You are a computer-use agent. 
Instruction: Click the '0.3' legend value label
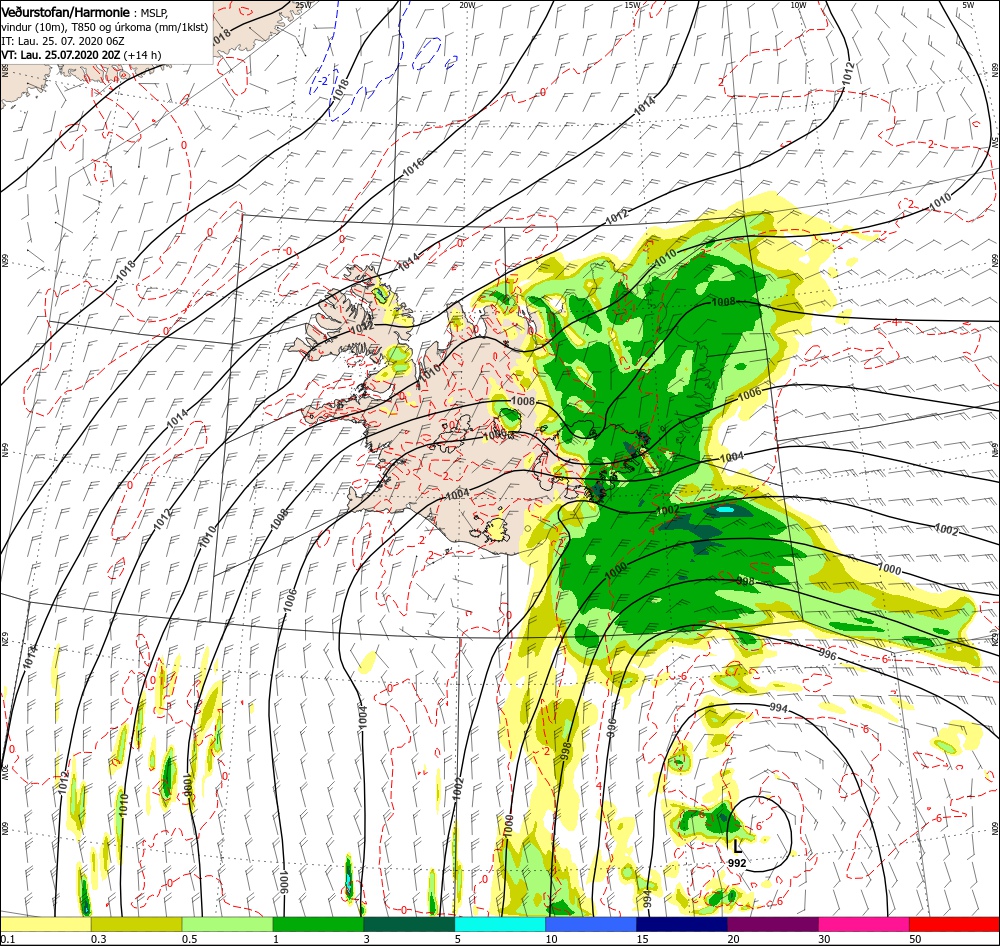pos(98,939)
